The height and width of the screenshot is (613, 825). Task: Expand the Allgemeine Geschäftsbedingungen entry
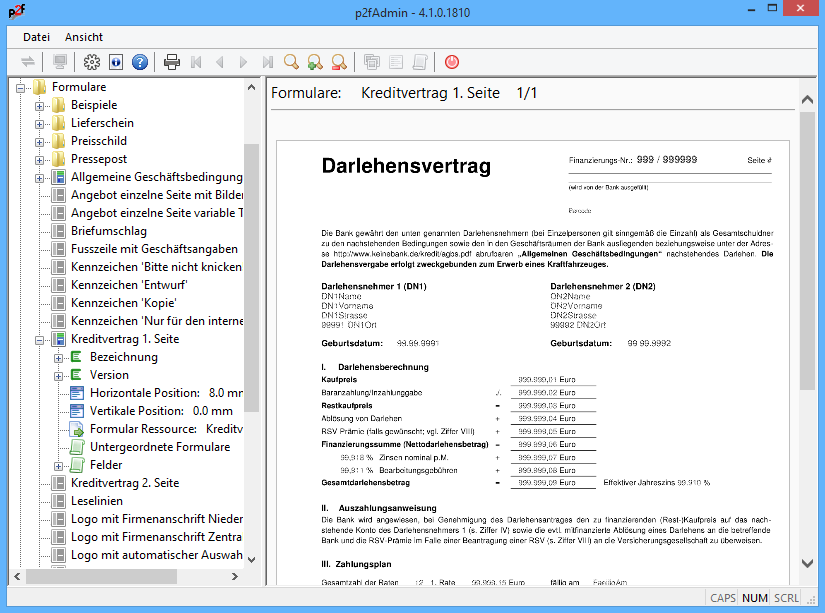pos(40,177)
